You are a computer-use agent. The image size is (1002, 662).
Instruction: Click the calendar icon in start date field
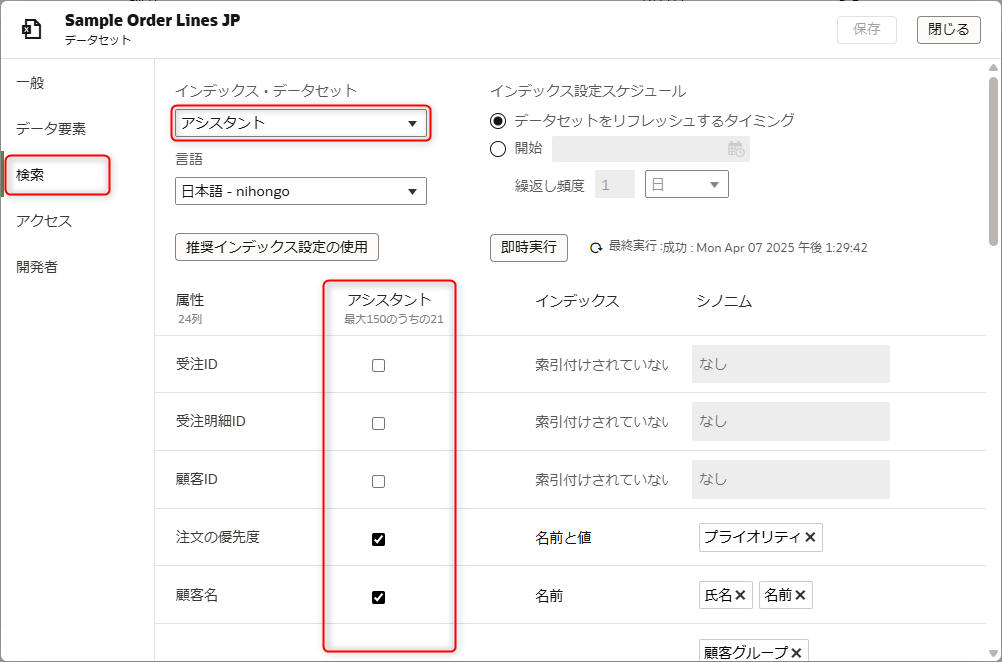736,150
